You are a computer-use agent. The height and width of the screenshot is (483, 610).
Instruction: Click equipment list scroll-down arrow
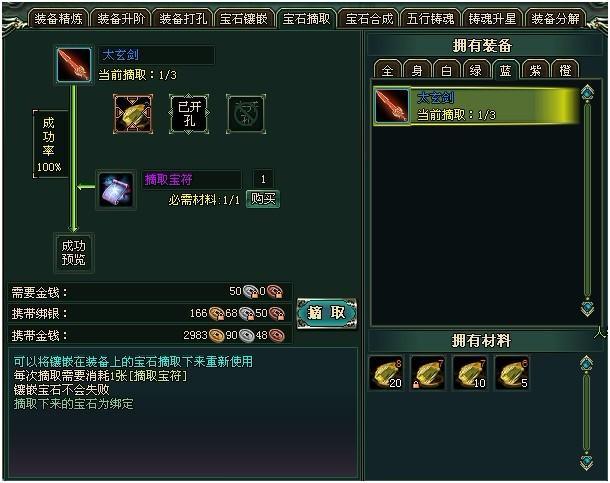(587, 309)
